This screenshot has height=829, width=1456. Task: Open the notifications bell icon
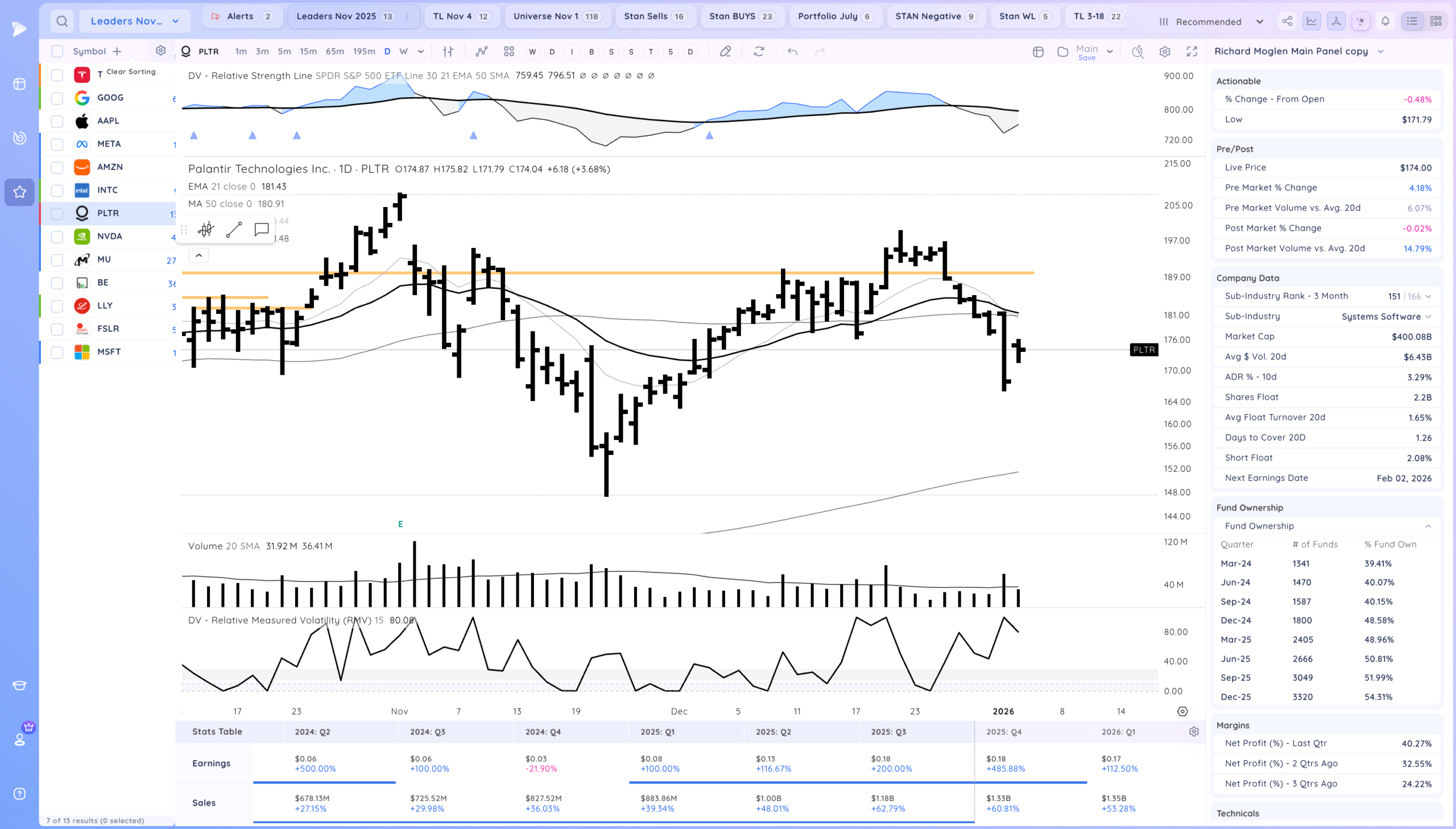(x=1385, y=22)
